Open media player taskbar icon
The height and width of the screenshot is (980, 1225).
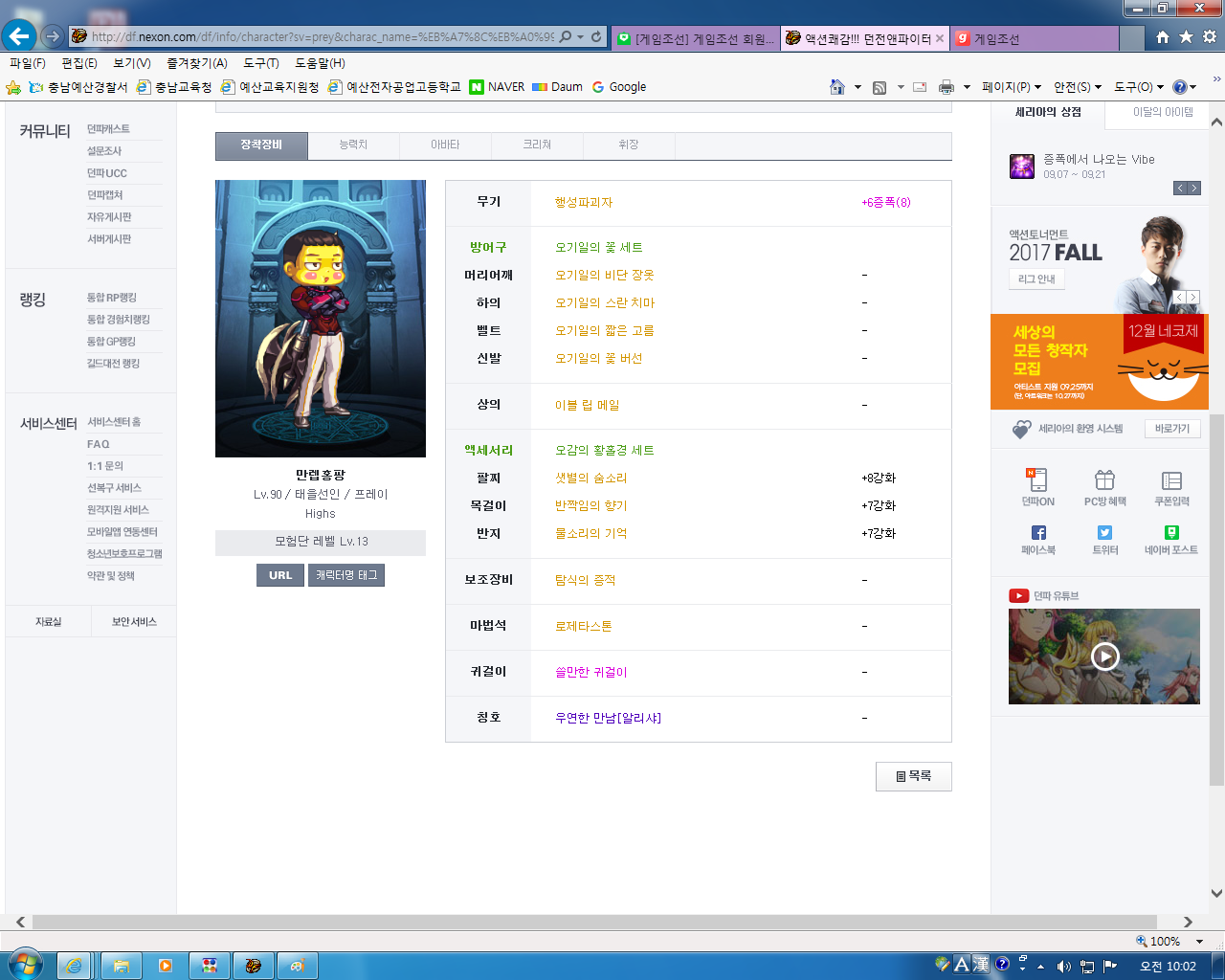click(x=165, y=966)
